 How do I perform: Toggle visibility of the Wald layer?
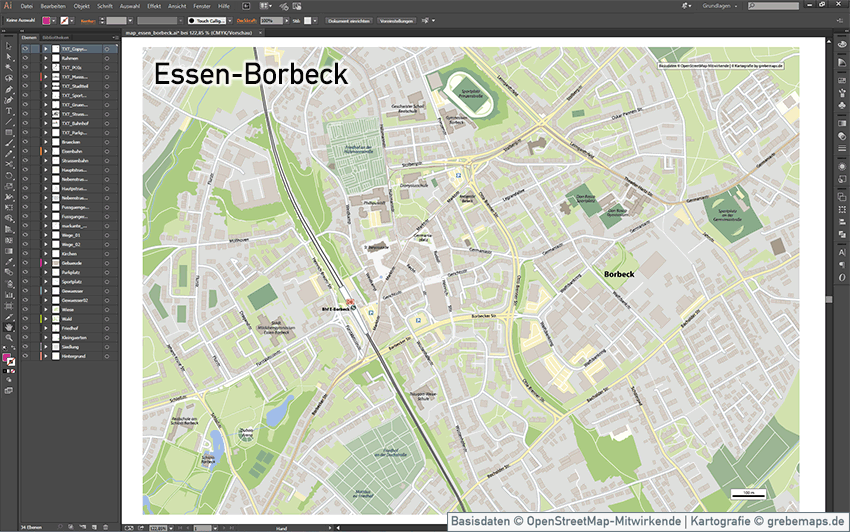point(26,319)
